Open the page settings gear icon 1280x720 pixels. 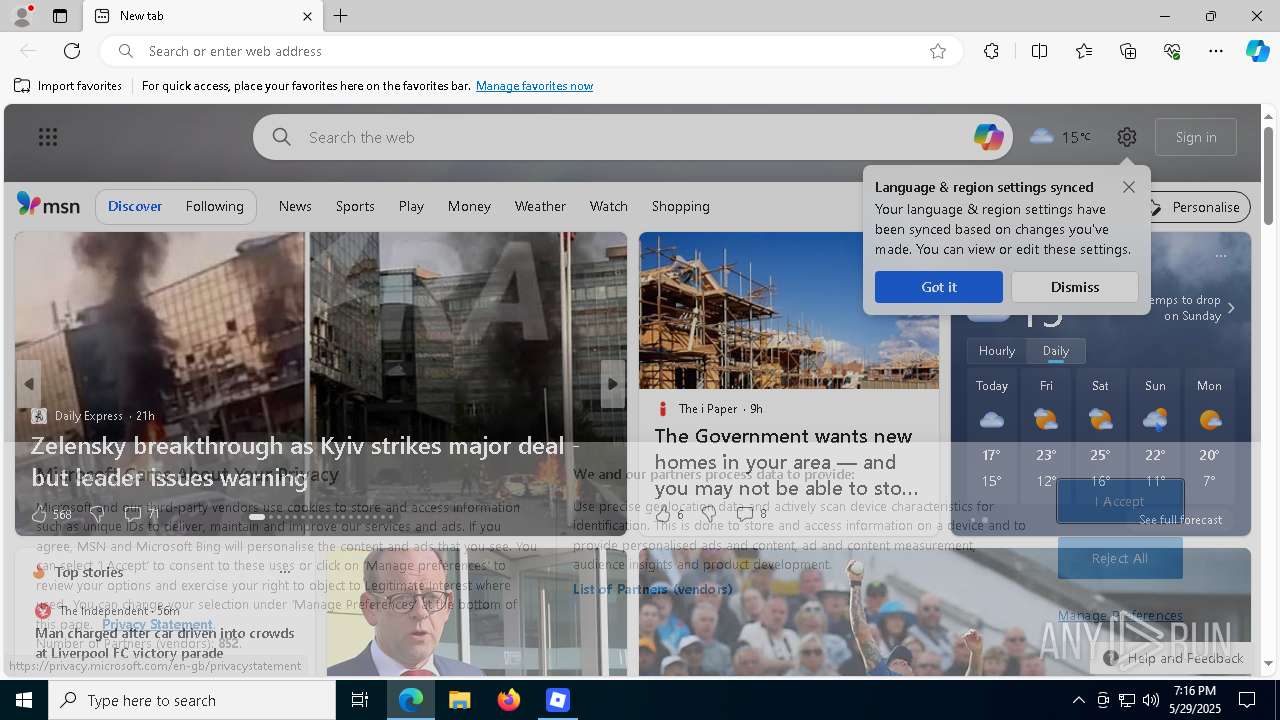click(1127, 137)
